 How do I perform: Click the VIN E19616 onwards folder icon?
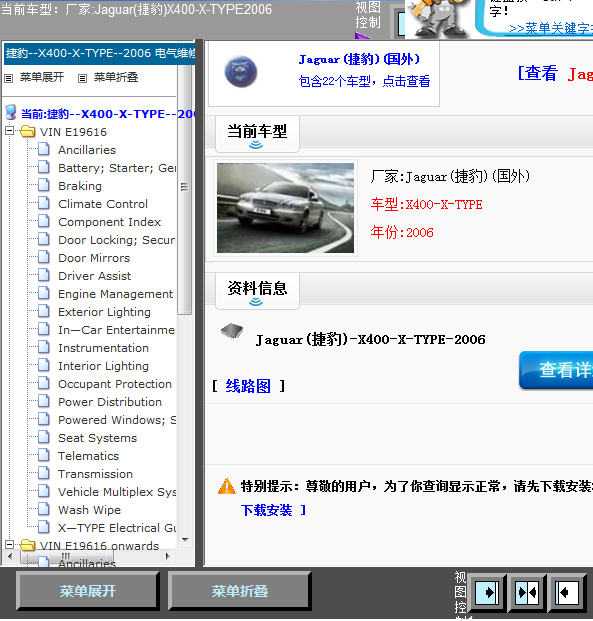coord(28,545)
